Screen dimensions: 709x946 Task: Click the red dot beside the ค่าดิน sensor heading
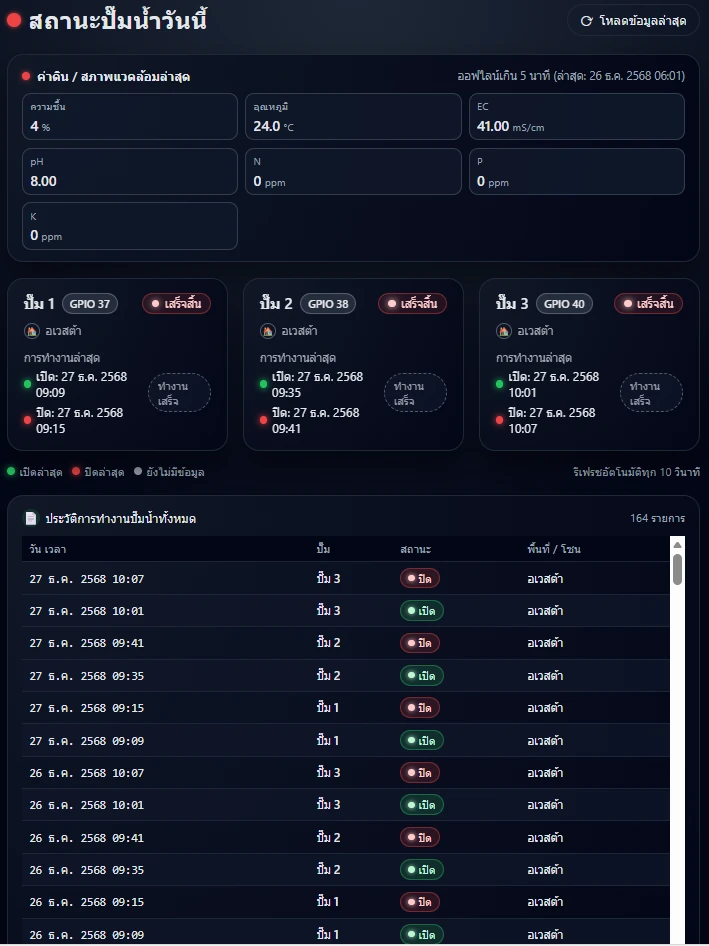[26, 76]
